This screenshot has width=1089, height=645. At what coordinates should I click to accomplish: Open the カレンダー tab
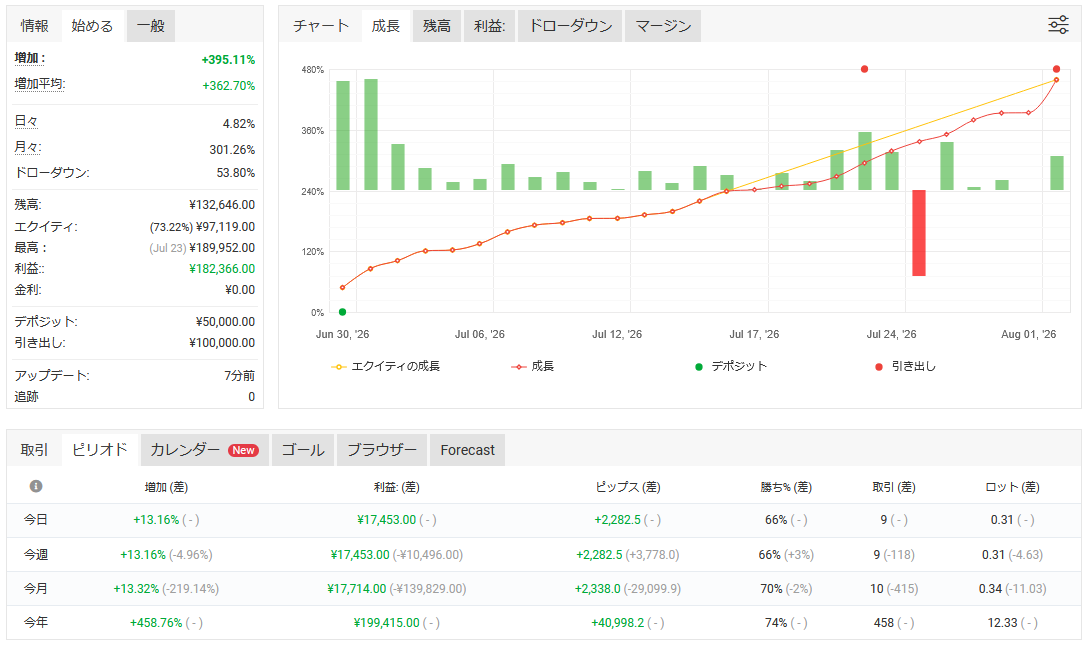pyautogui.click(x=205, y=450)
